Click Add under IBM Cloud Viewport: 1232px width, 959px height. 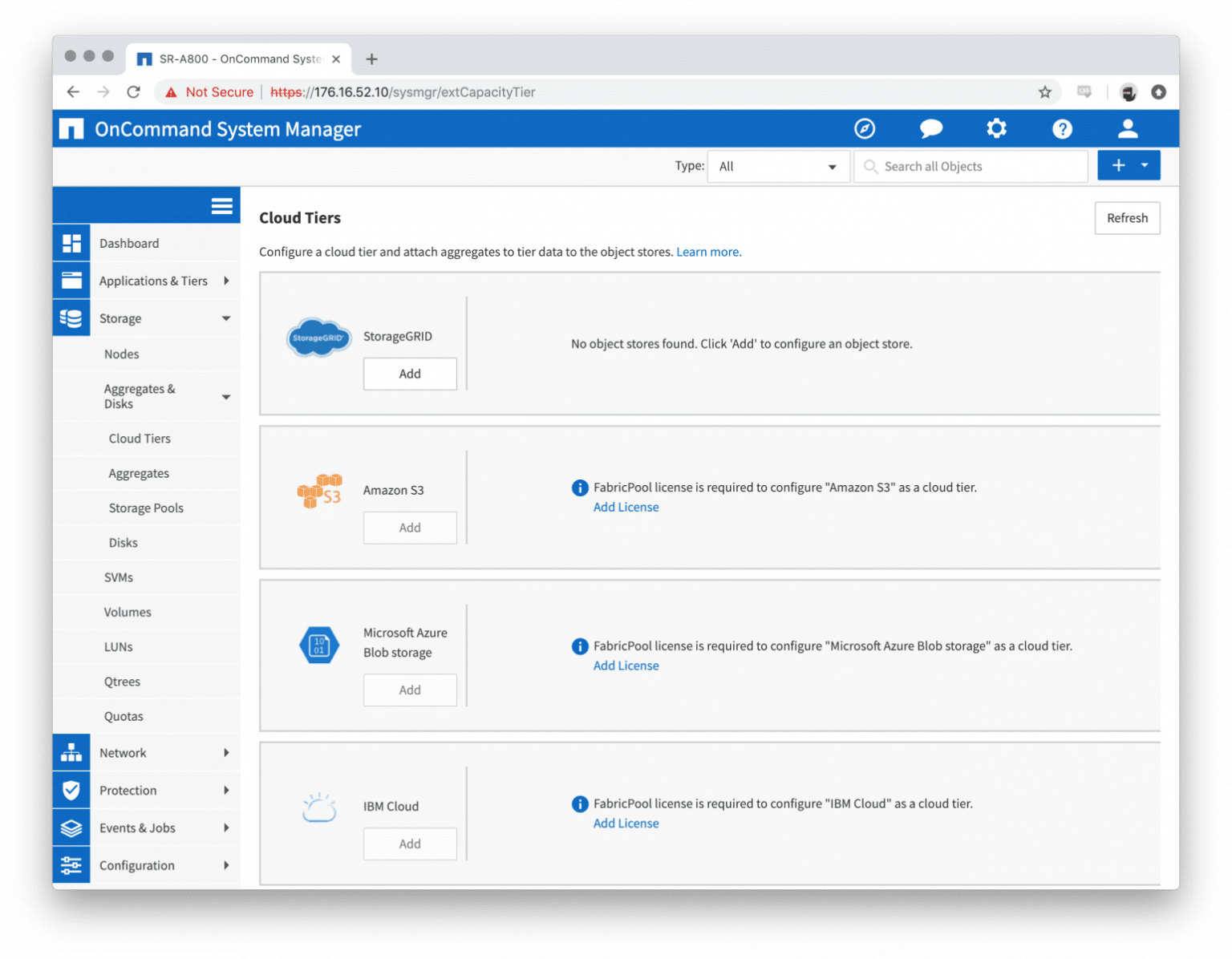(x=410, y=844)
